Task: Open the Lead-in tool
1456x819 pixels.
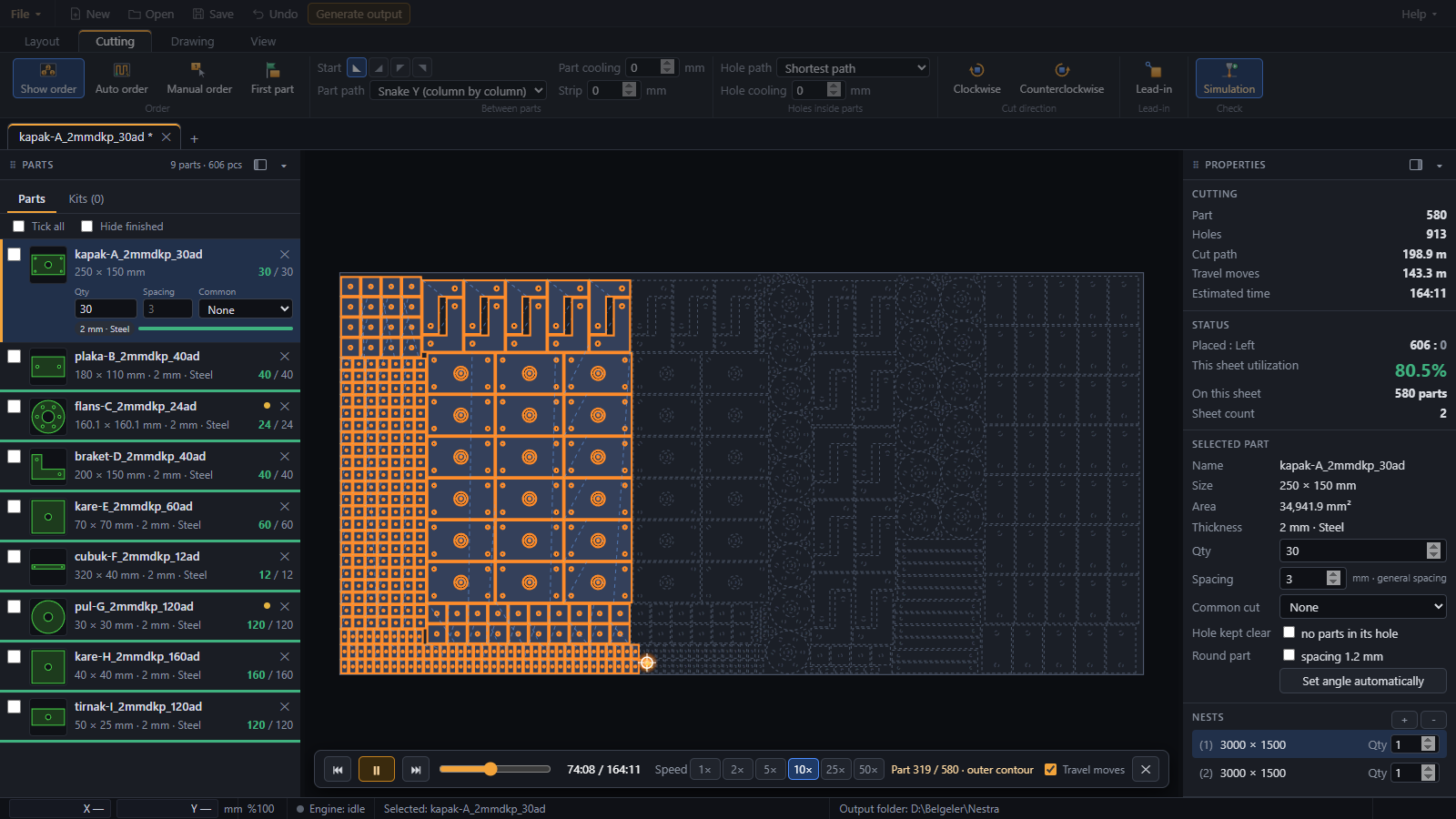Action: tap(1153, 78)
